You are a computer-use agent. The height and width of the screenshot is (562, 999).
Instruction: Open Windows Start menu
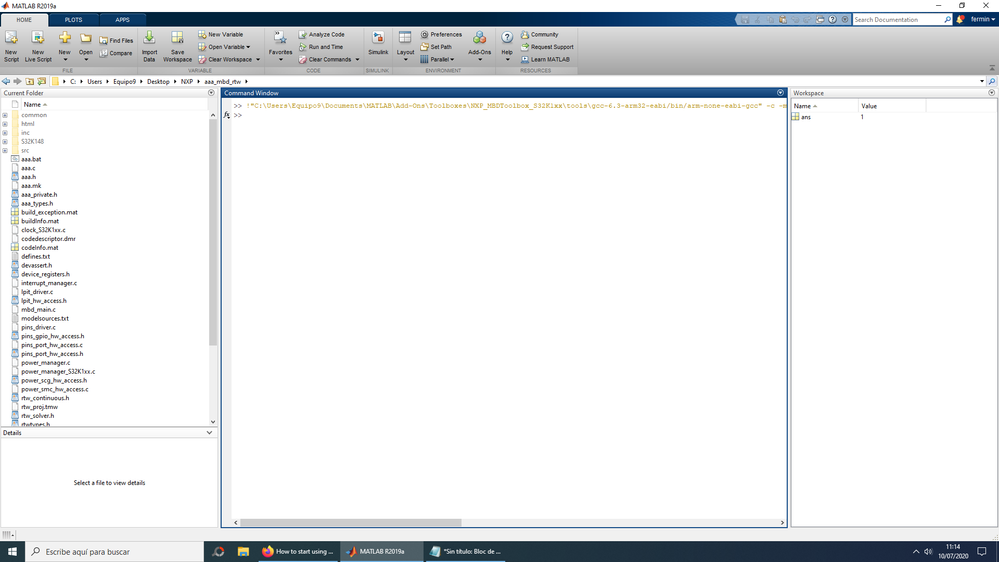(12, 552)
